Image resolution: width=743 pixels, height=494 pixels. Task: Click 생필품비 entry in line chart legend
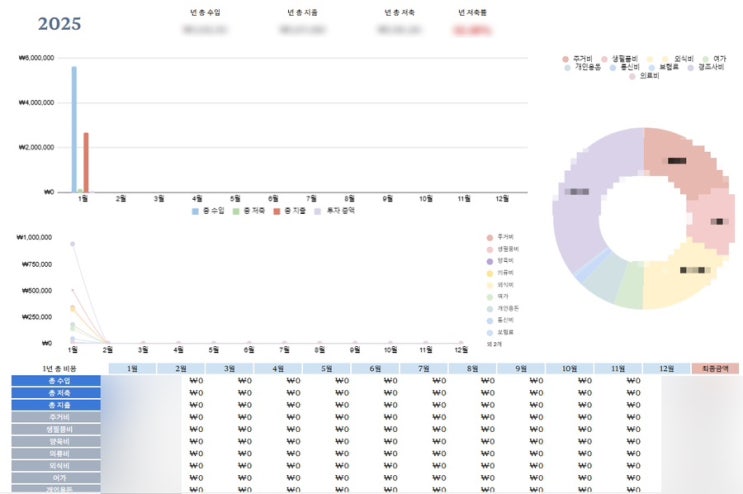click(x=503, y=249)
